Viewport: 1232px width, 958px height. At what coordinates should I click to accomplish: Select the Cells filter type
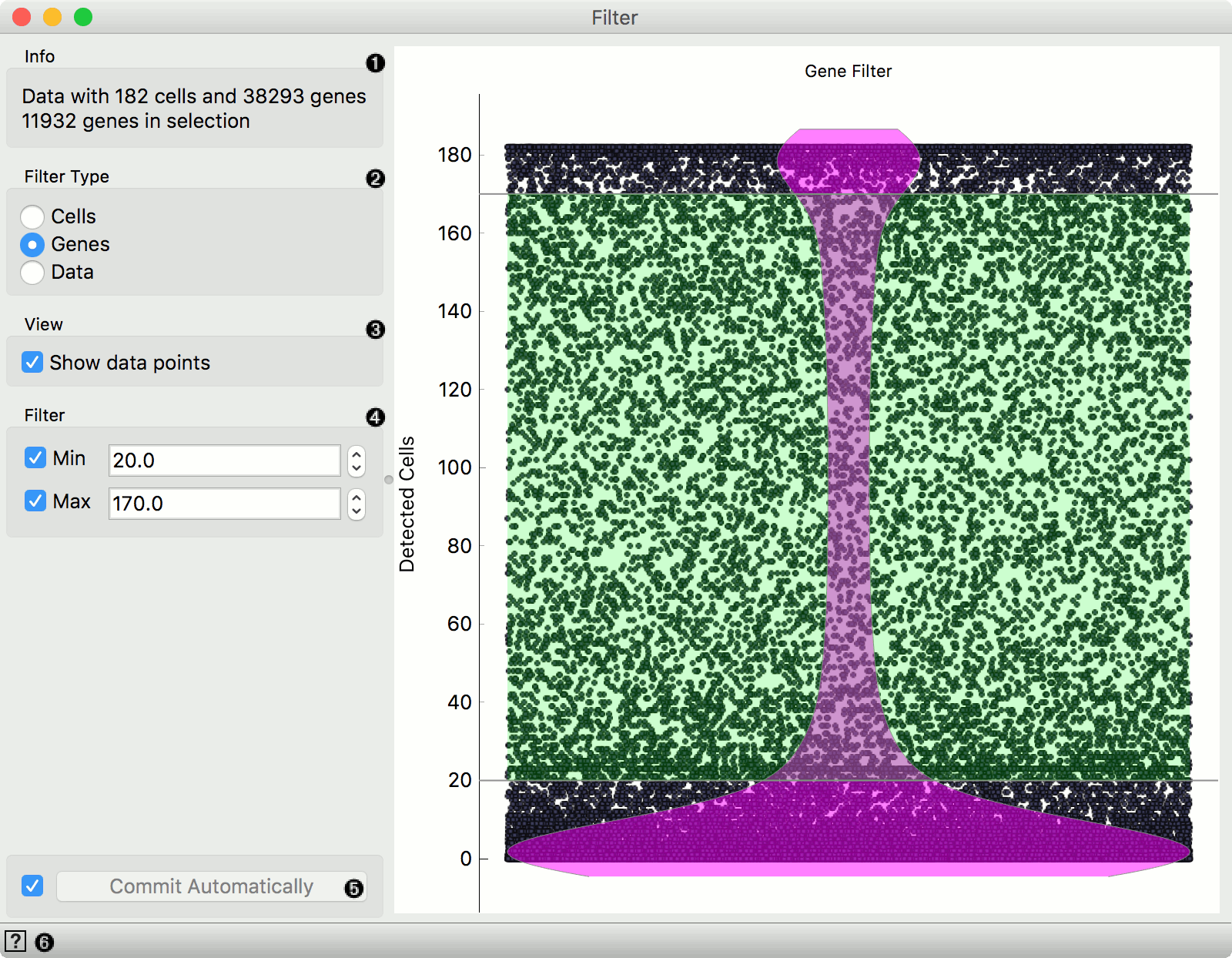(32, 216)
